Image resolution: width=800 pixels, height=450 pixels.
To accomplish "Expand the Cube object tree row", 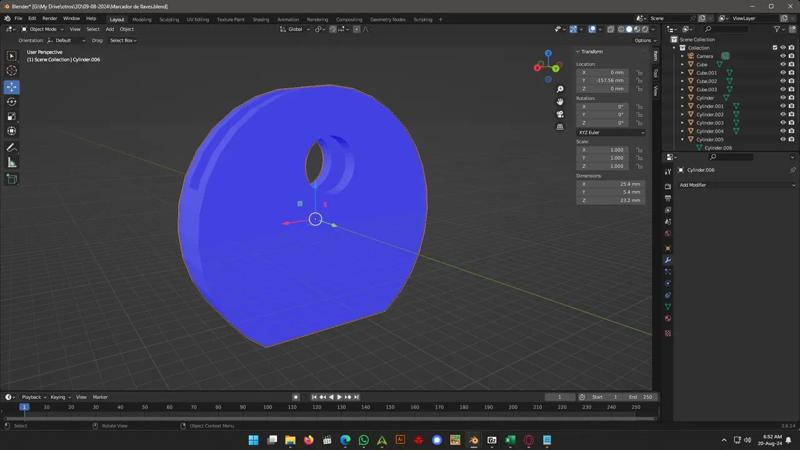I will [x=683, y=65].
